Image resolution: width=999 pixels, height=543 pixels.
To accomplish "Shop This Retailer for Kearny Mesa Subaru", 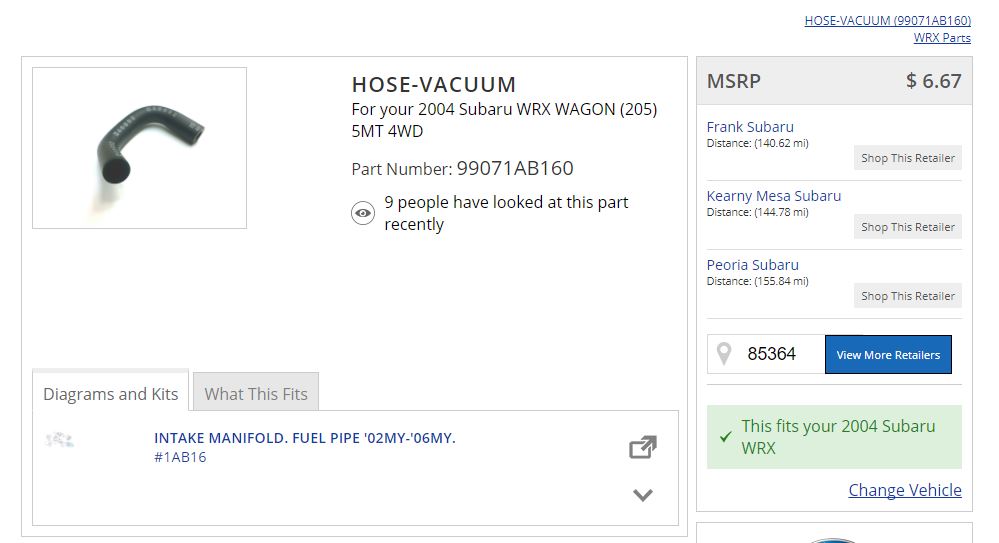I will click(908, 227).
